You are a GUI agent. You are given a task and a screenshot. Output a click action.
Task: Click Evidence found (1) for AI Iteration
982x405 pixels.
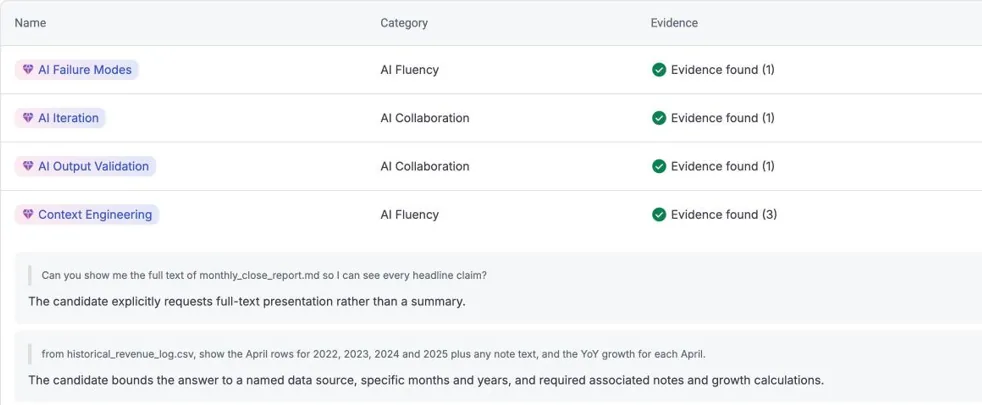(x=723, y=118)
